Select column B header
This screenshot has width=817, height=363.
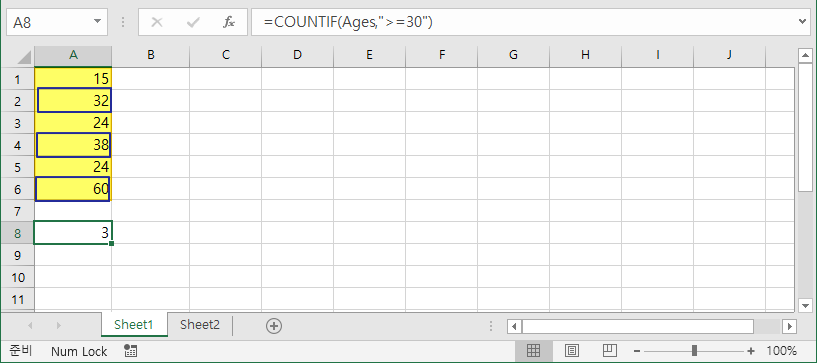151,55
